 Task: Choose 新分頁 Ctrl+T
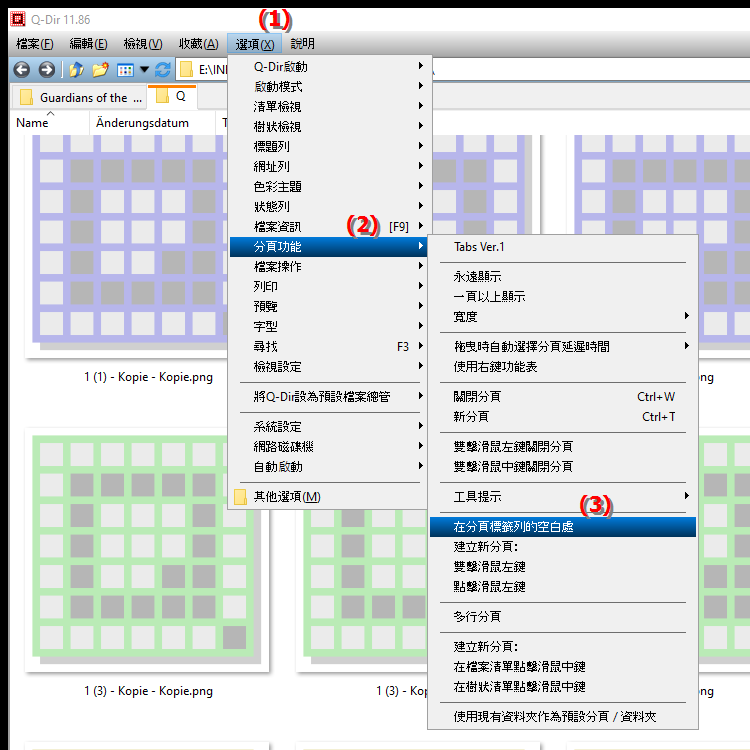[x=563, y=417]
